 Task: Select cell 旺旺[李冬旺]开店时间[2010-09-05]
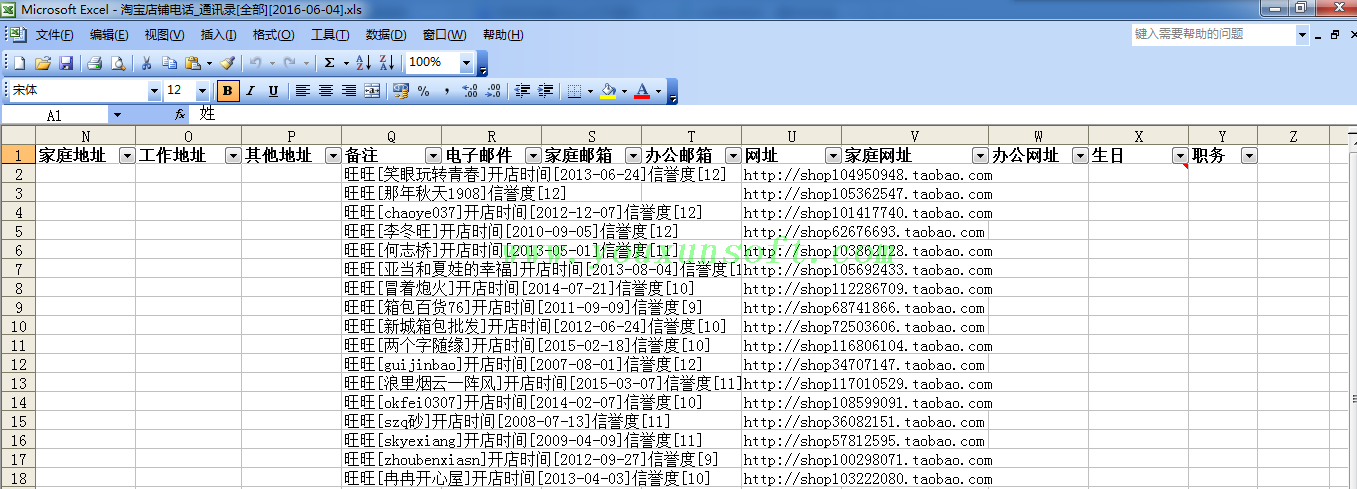[391, 232]
